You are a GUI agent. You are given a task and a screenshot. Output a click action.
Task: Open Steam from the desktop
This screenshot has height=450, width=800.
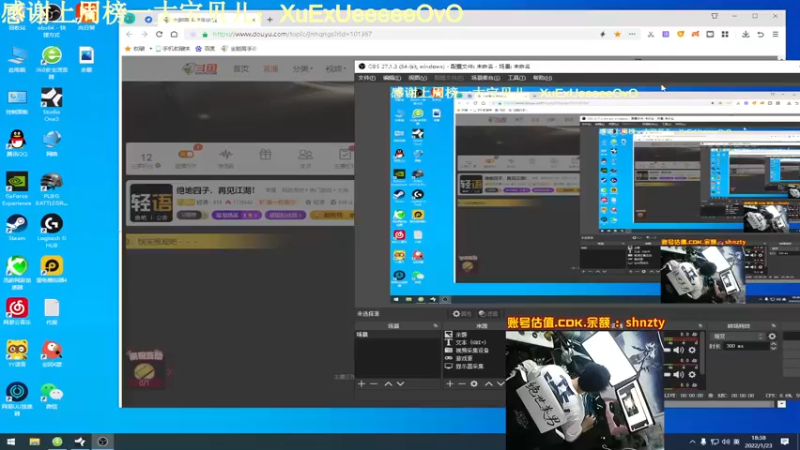[x=17, y=228]
